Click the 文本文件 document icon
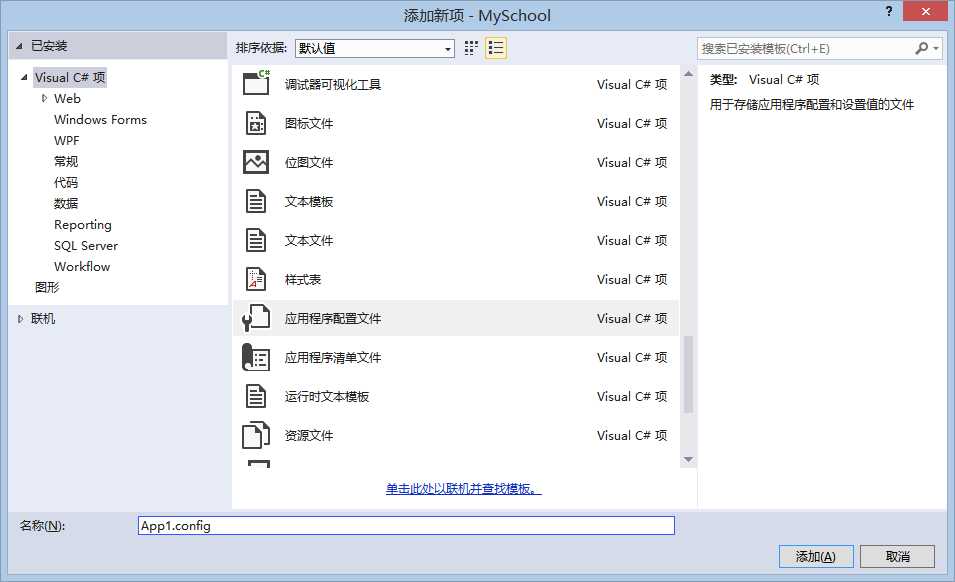Viewport: 955px width, 582px height. pos(256,240)
